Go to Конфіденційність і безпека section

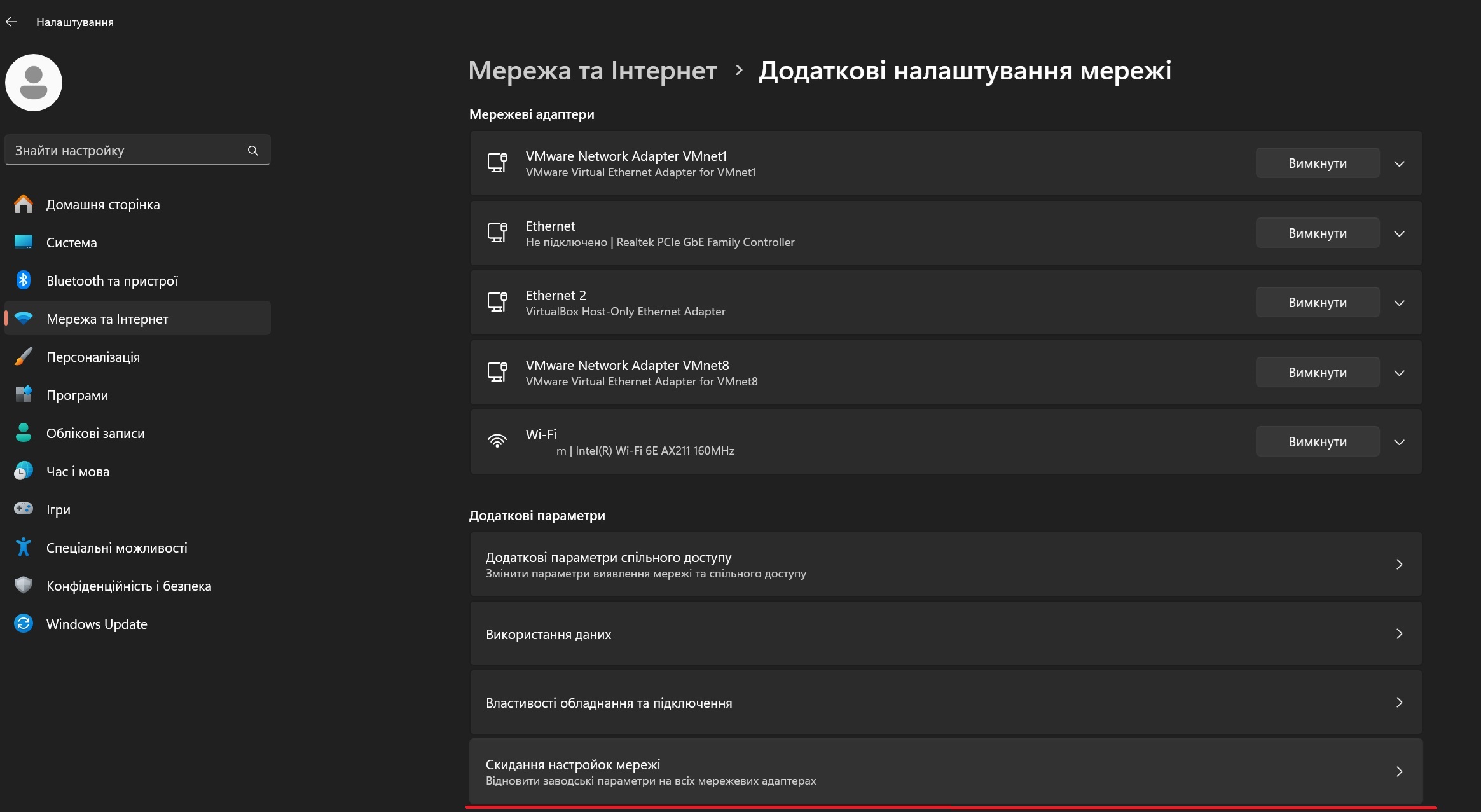[x=128, y=586]
